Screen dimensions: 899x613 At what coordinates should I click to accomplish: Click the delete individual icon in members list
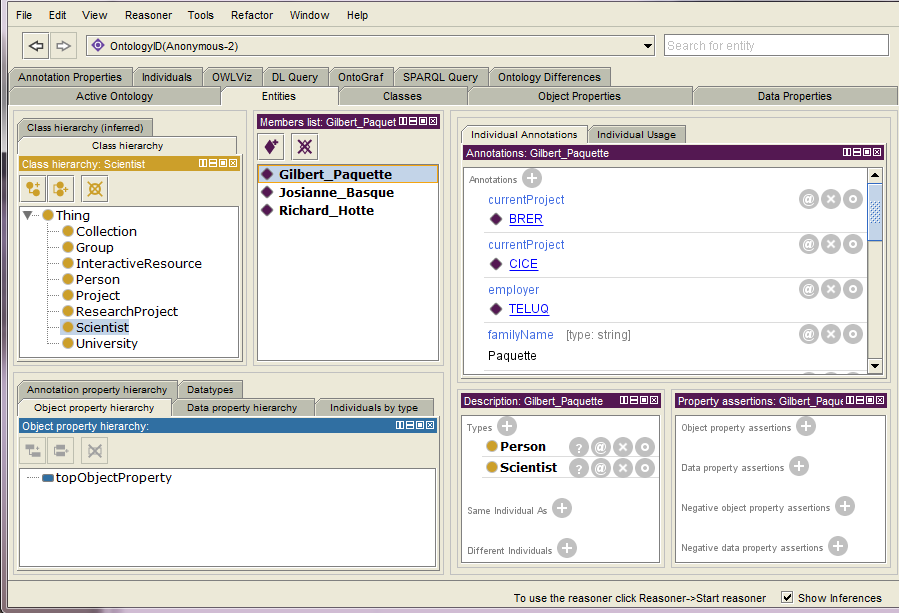(304, 146)
